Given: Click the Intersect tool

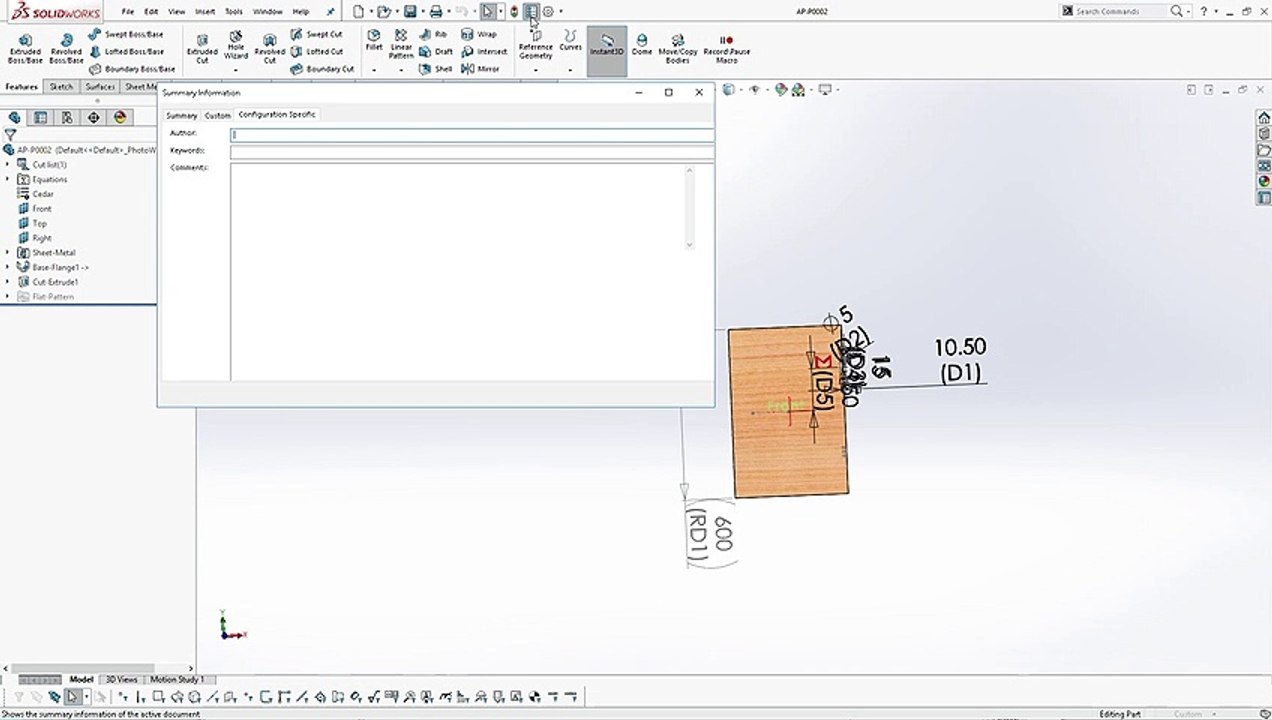Looking at the screenshot, I should click(x=484, y=51).
